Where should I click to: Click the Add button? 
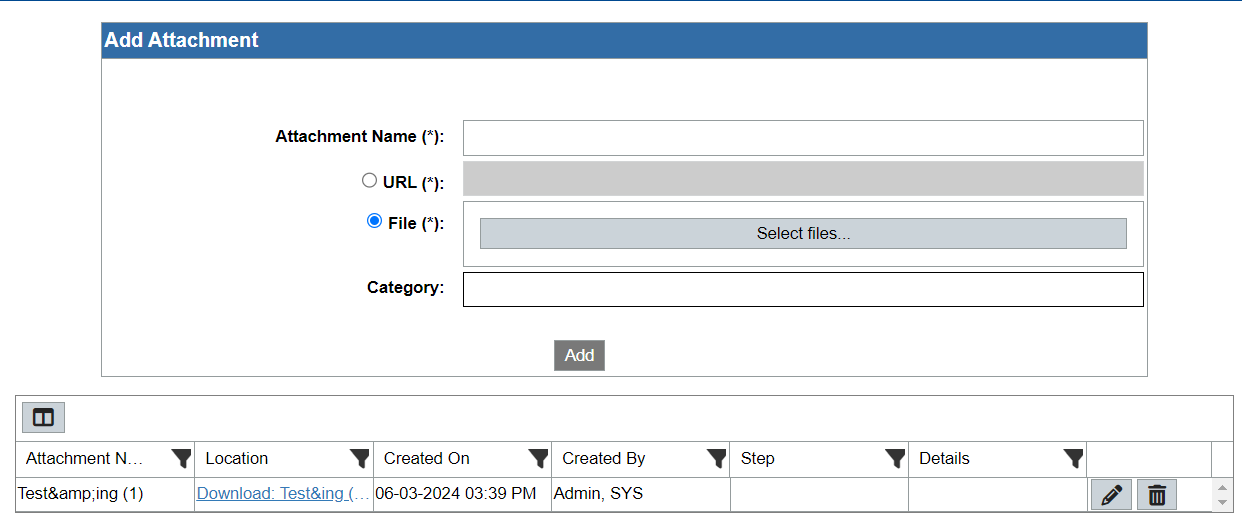click(x=579, y=355)
